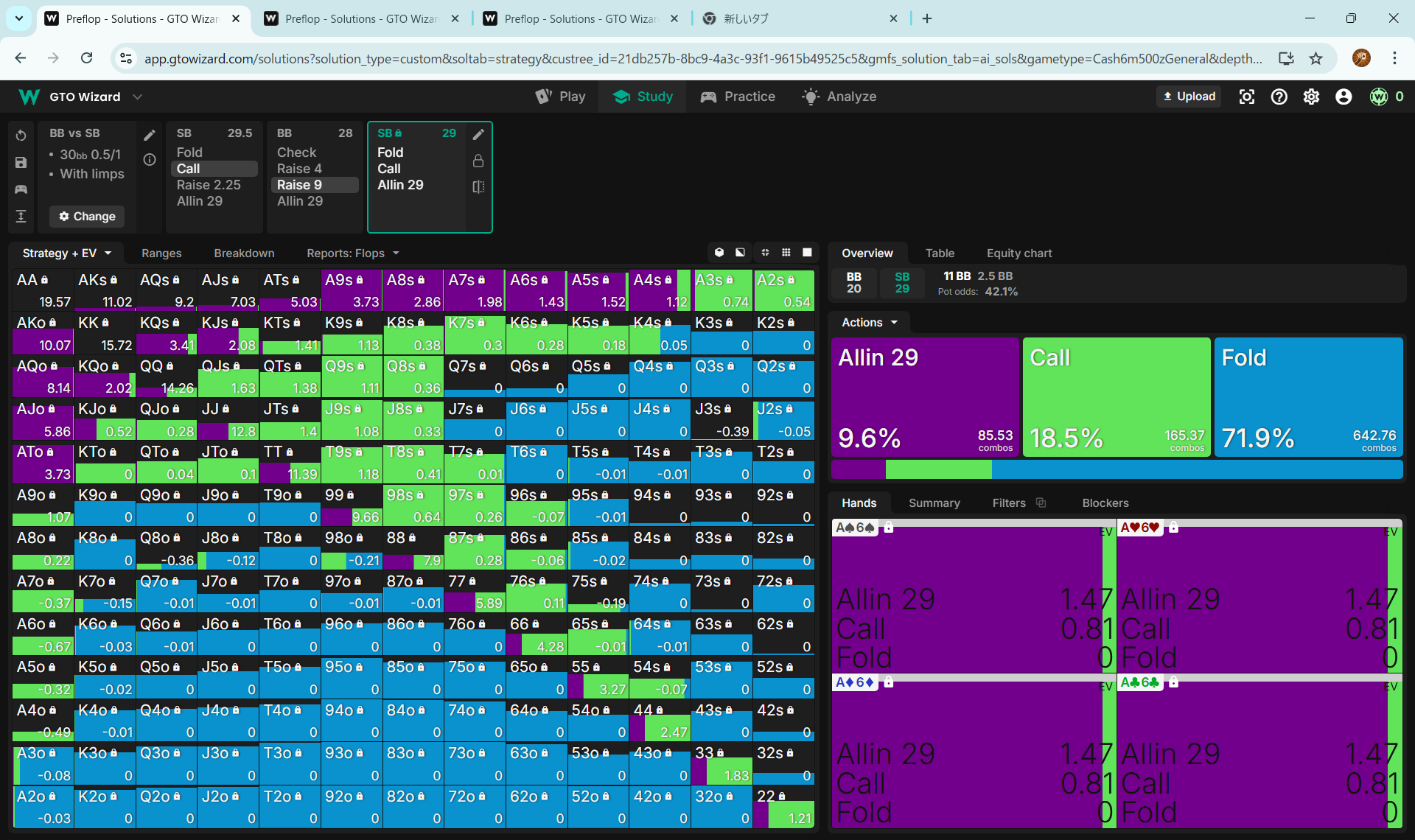
Task: Switch to the Equity chart tab
Action: coord(1019,253)
